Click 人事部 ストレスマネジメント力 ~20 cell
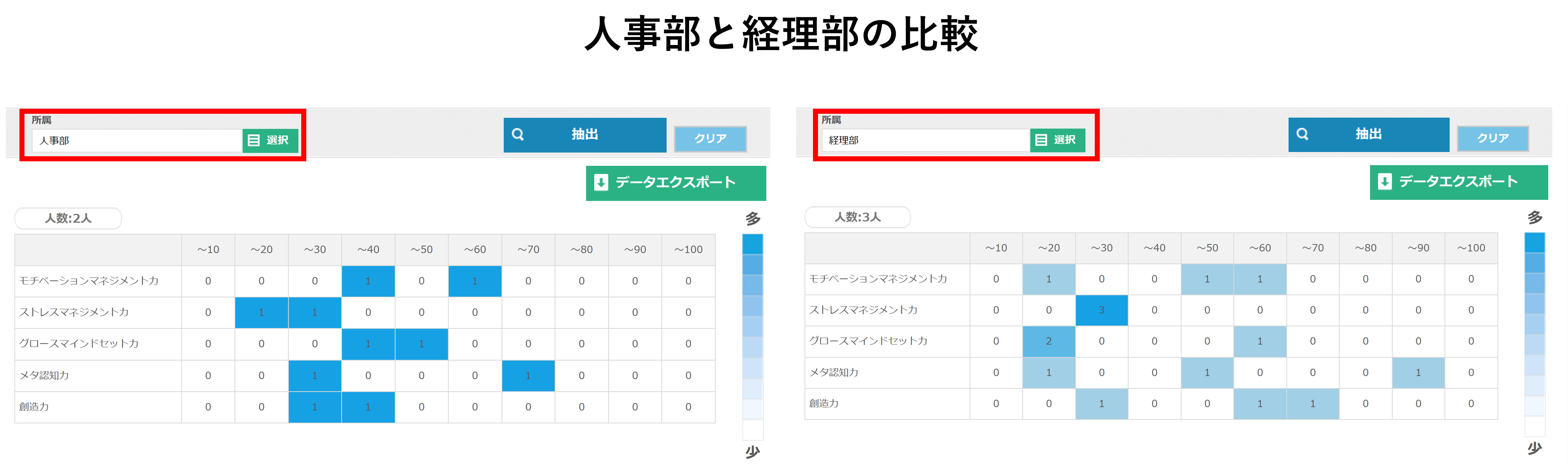Viewport: 1568px width, 467px height. [262, 312]
